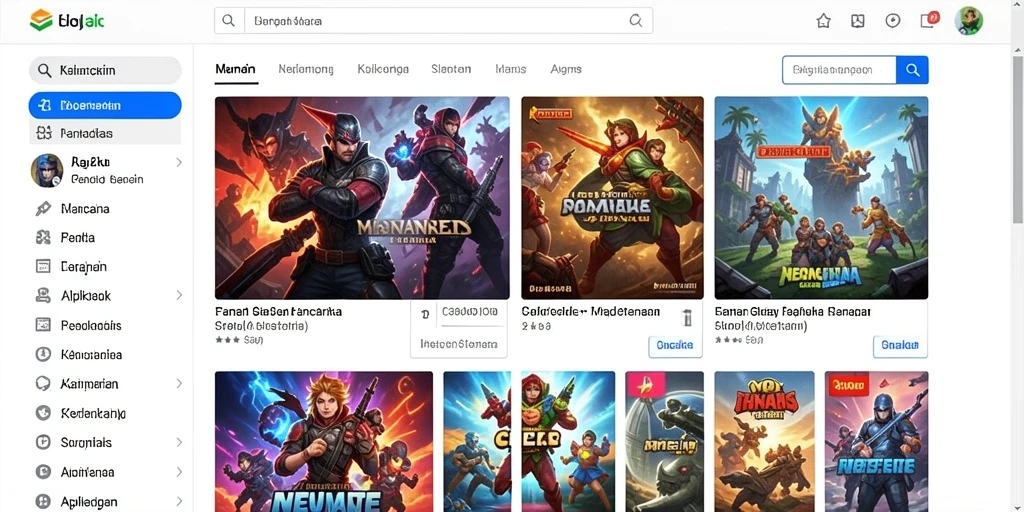This screenshot has height=512, width=1024.
Task: Click the button under the third game card
Action: 900,345
